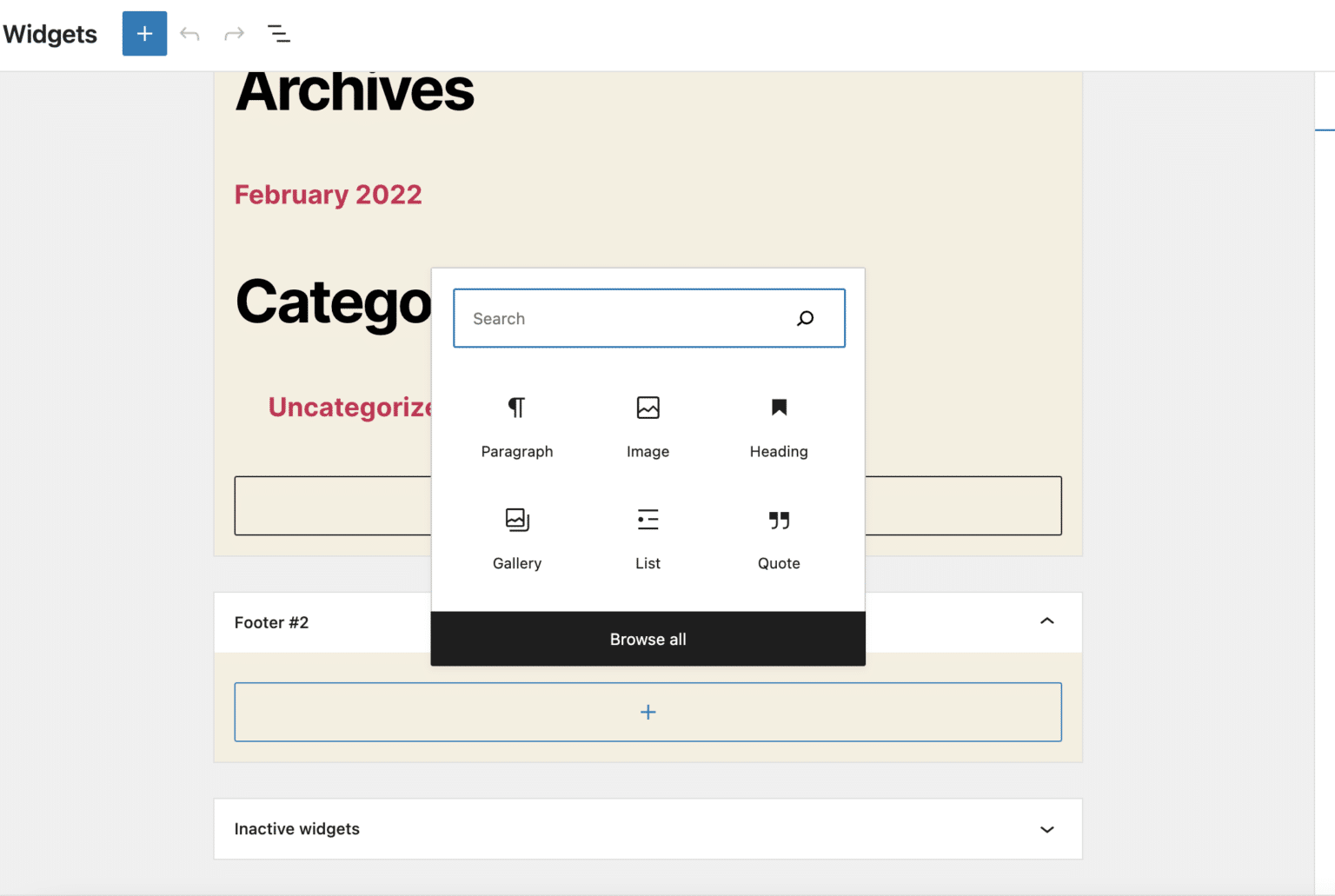The width and height of the screenshot is (1335, 896).
Task: Select the Paragraph block icon
Action: [516, 408]
